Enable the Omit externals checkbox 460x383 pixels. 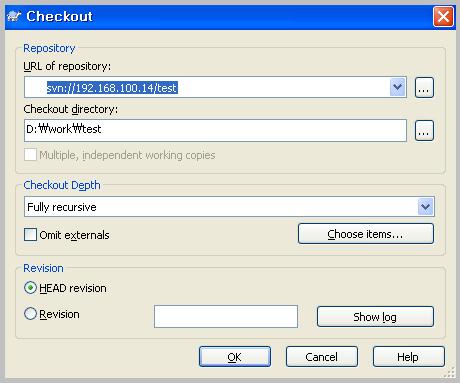(x=30, y=234)
